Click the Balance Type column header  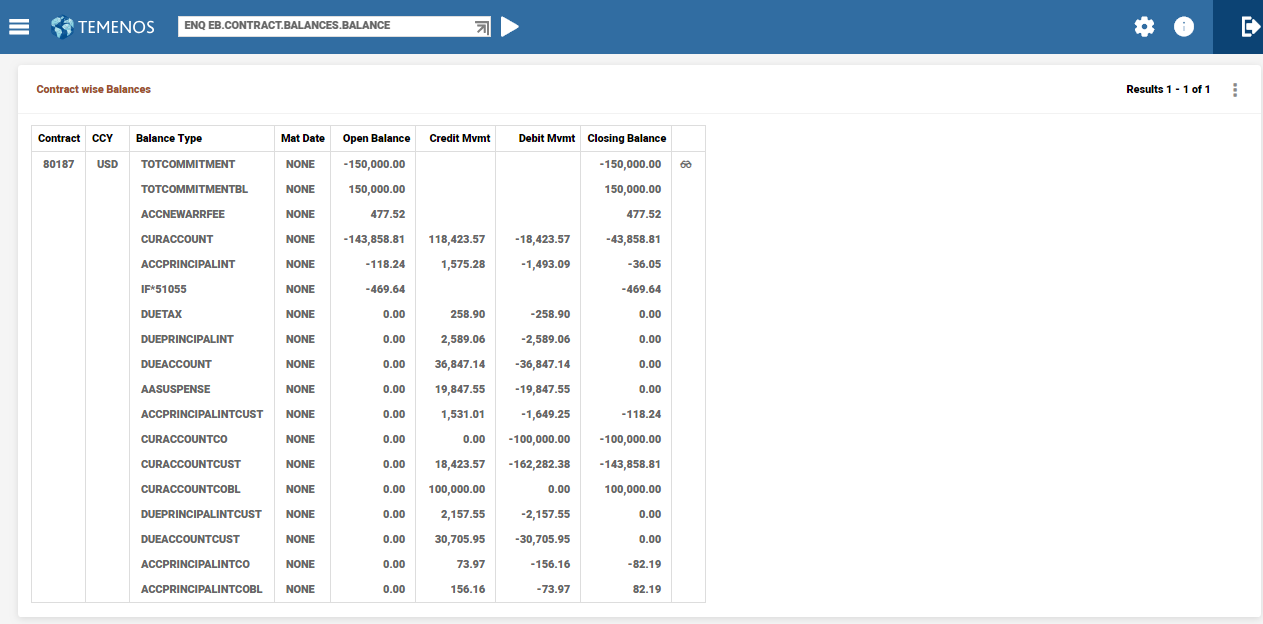(169, 138)
